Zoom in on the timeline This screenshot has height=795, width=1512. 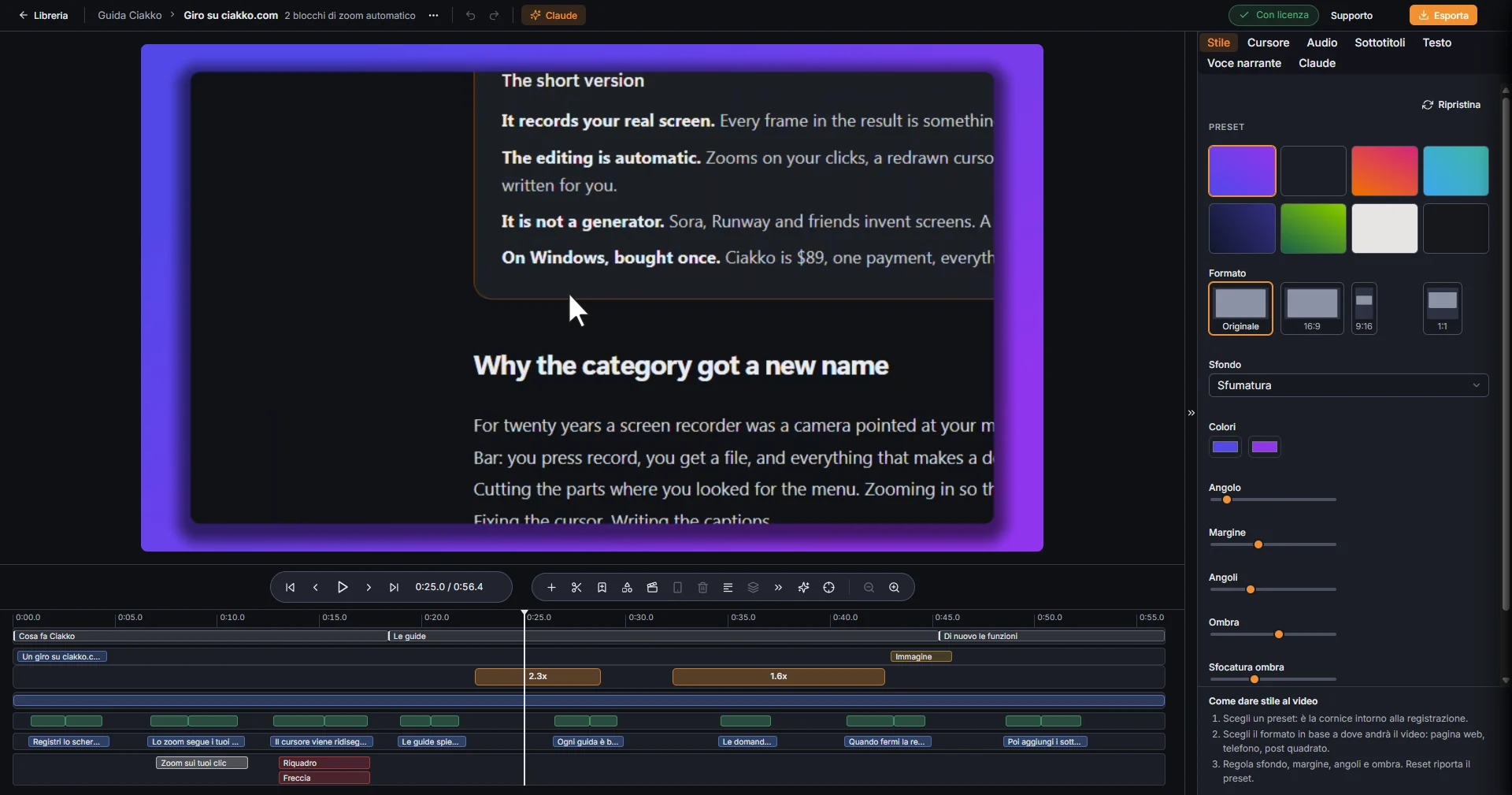pyautogui.click(x=894, y=588)
